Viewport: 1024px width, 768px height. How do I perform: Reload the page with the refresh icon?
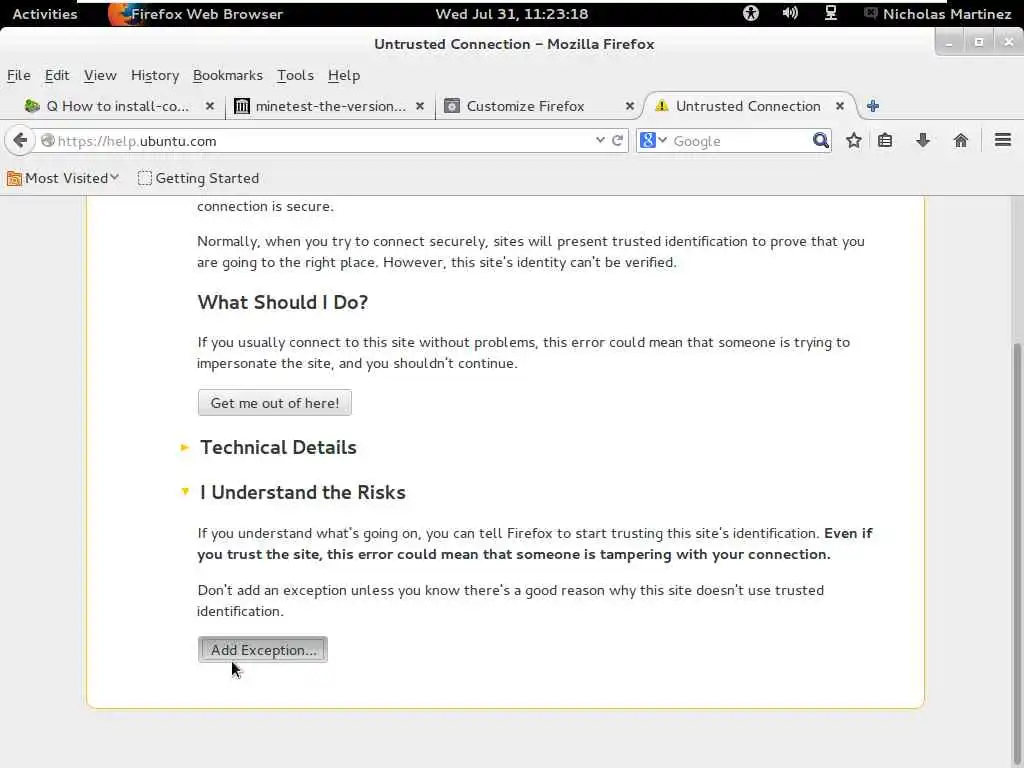[617, 140]
